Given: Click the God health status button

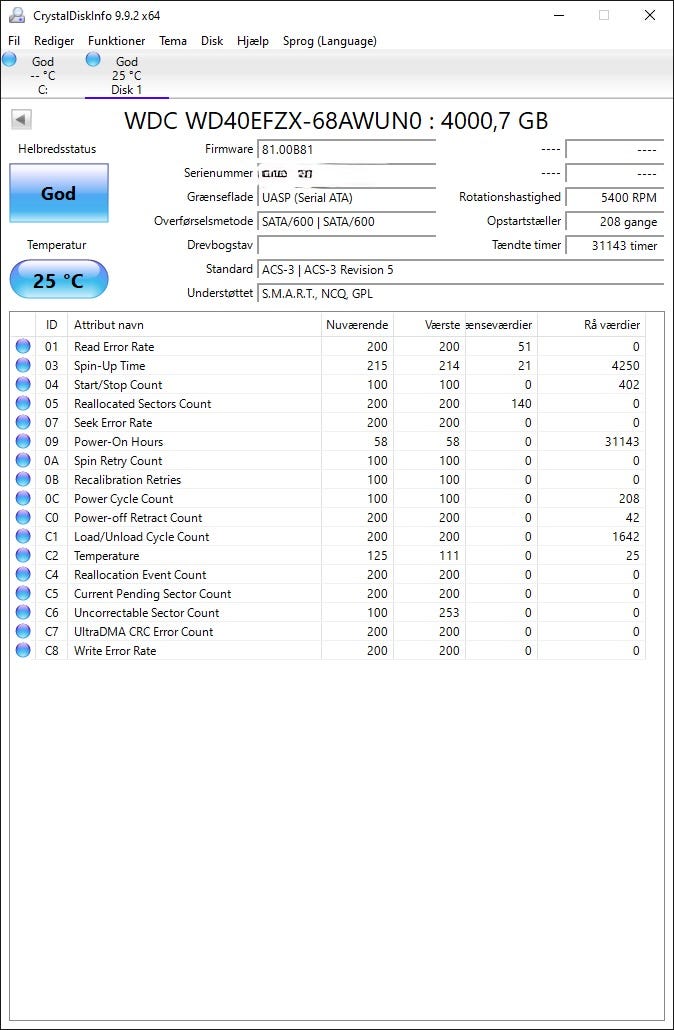Looking at the screenshot, I should click(x=58, y=193).
